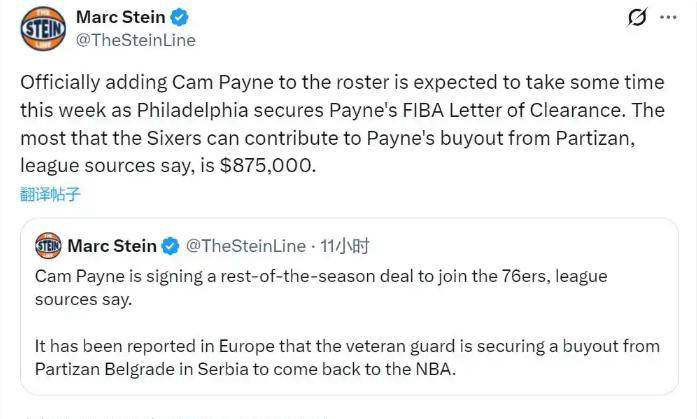Click the @TheSteinLine handle in the quoted post
The height and width of the screenshot is (419, 697).
click(243, 246)
